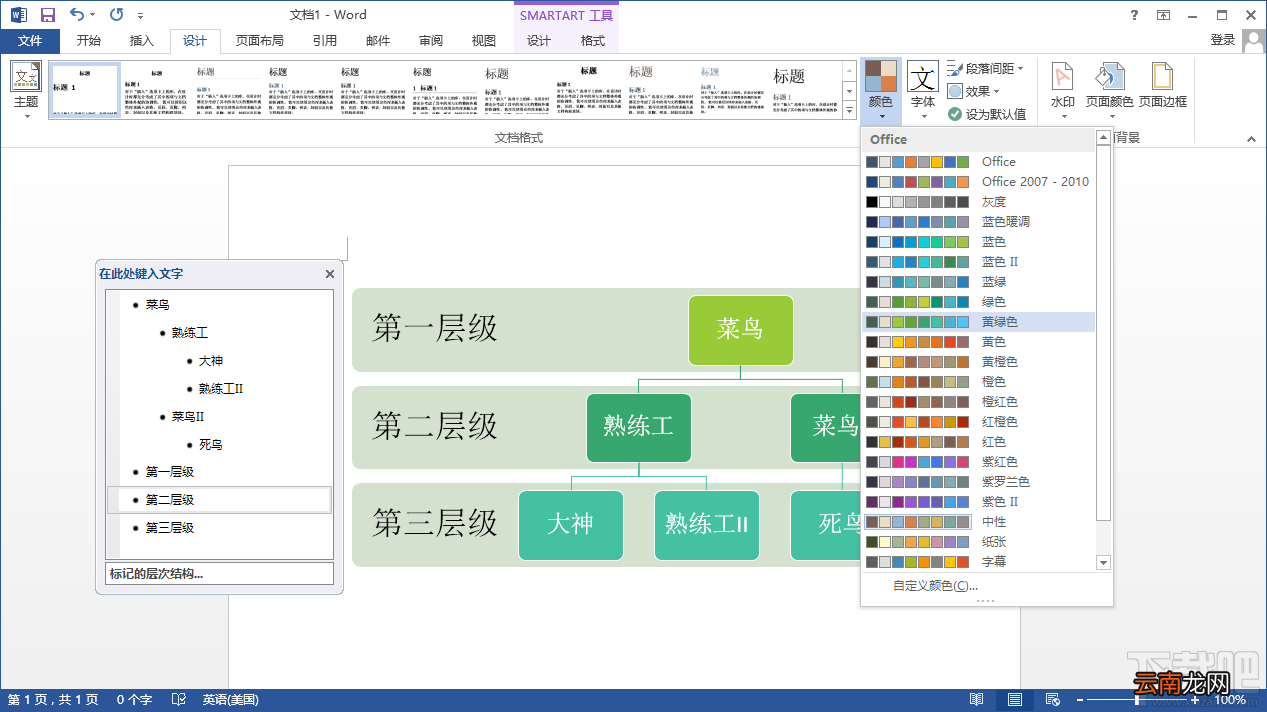Select Green (绿色) color scheme
1267x712 pixels.
(x=979, y=301)
